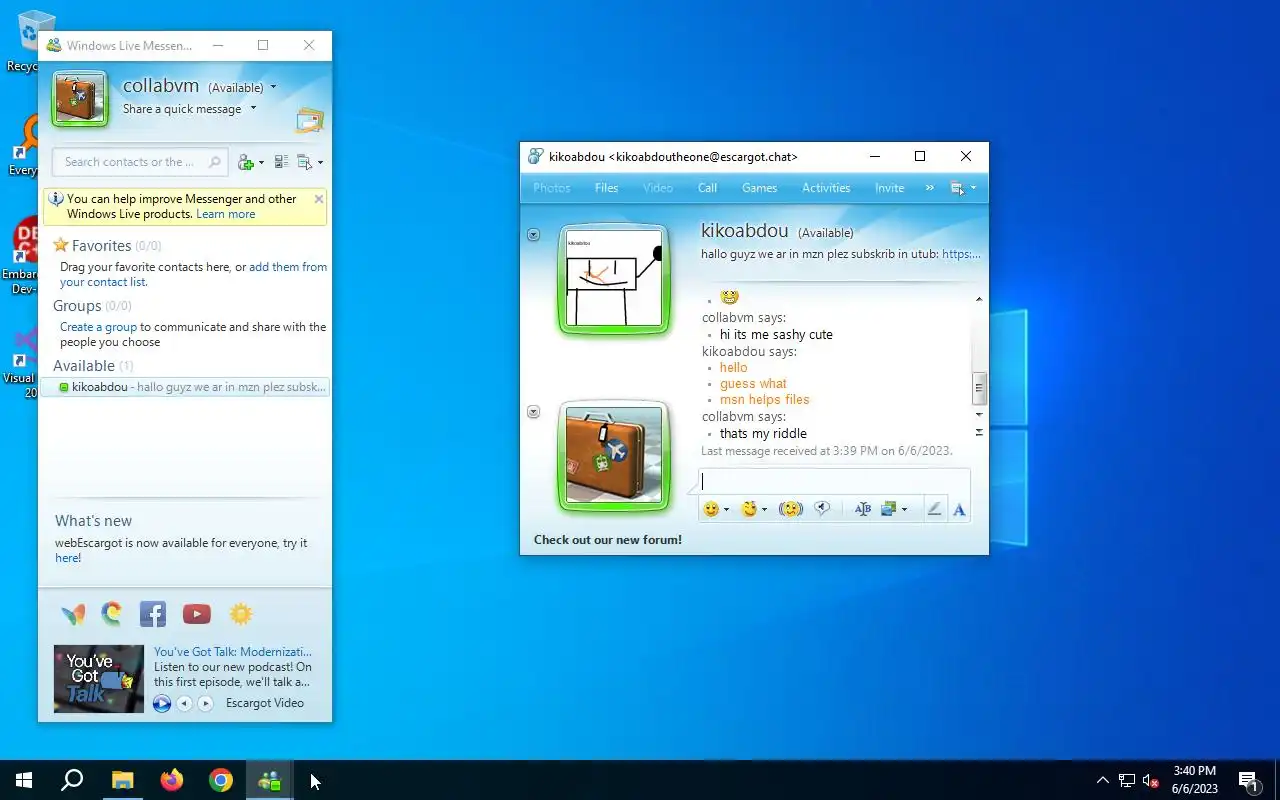The height and width of the screenshot is (800, 1280).
Task: Open chat window menu icon
Action: [x=958, y=188]
